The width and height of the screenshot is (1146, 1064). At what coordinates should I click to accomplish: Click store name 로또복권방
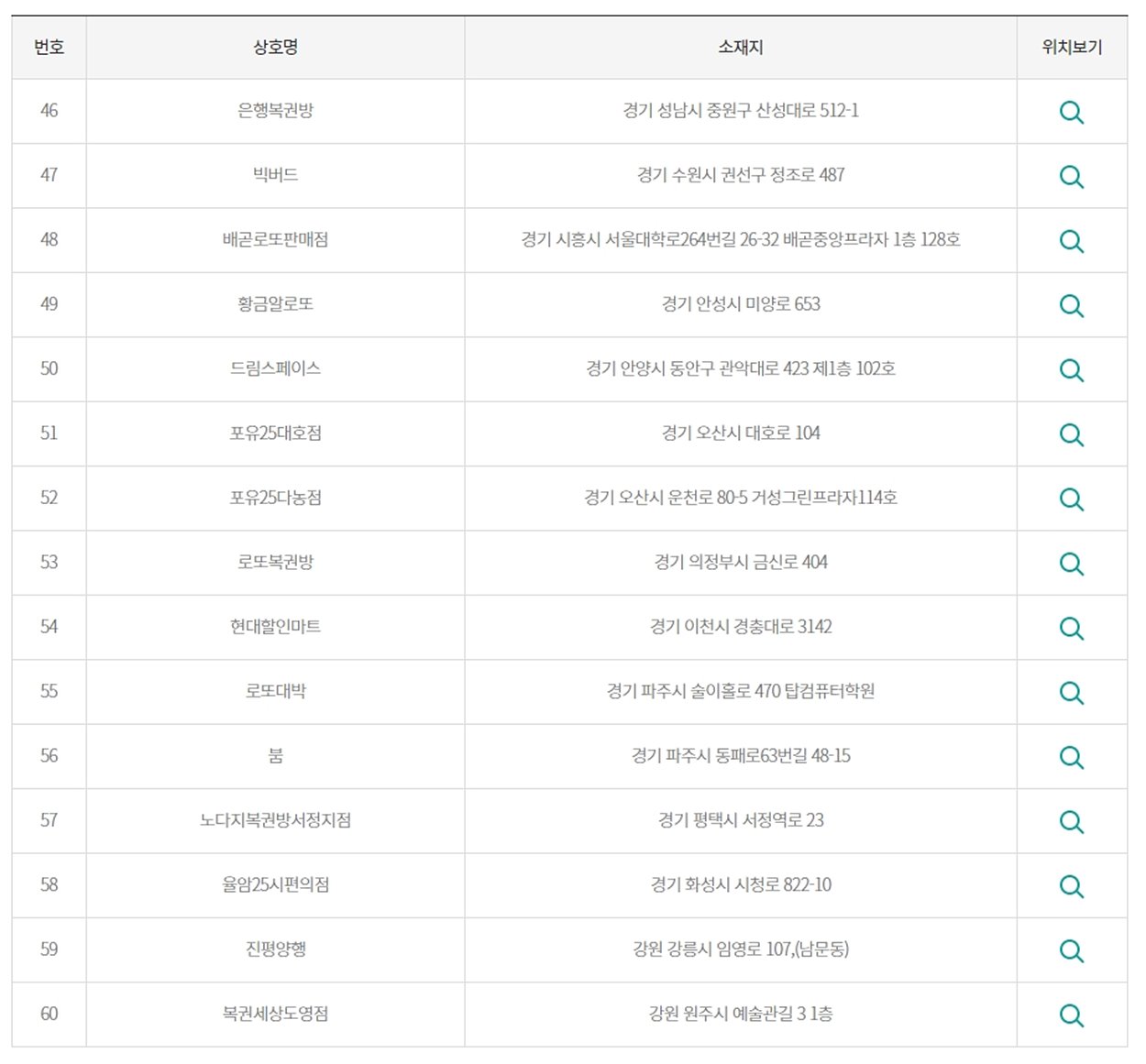coord(275,562)
